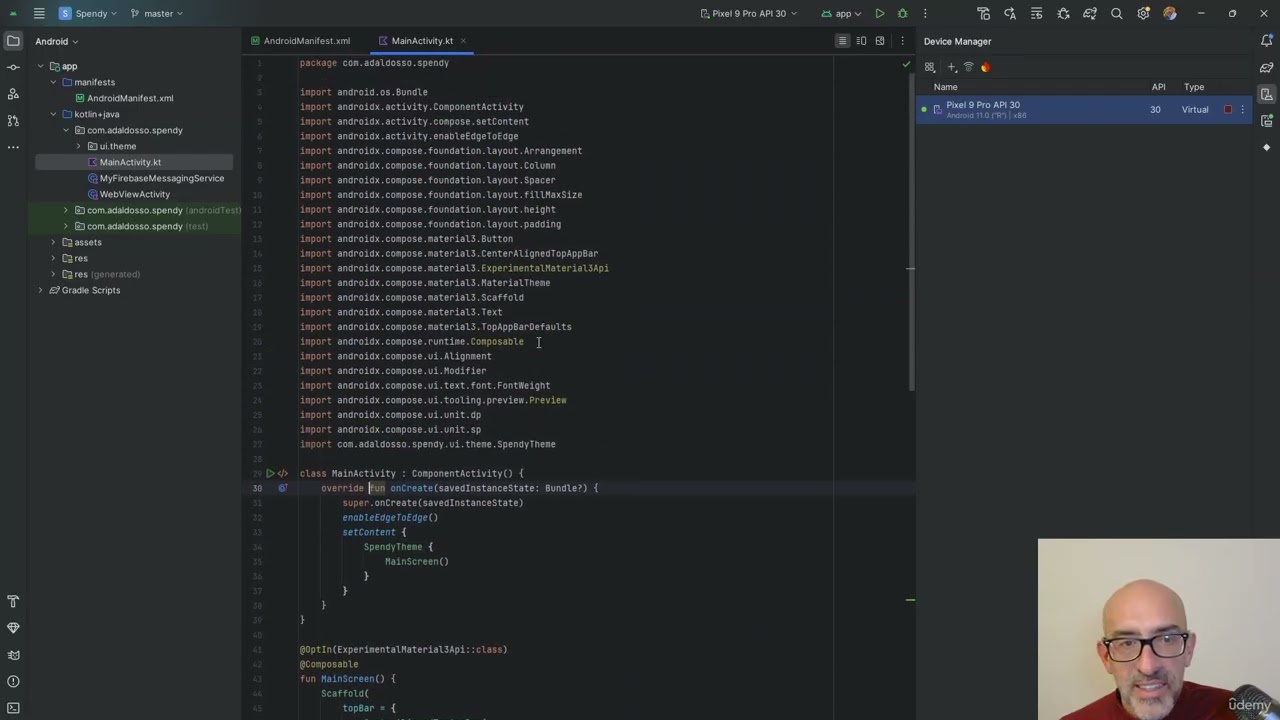Switch editor to Design view
Screen dimensions: 1280x720
880,41
